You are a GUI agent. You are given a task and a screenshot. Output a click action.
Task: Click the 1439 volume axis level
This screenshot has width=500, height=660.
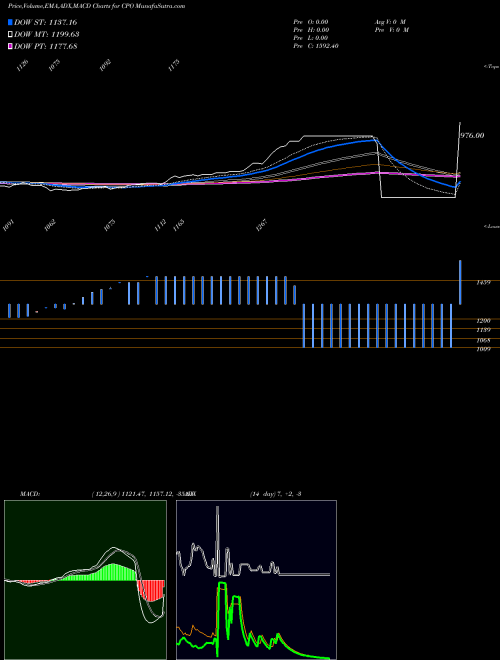[x=483, y=283]
